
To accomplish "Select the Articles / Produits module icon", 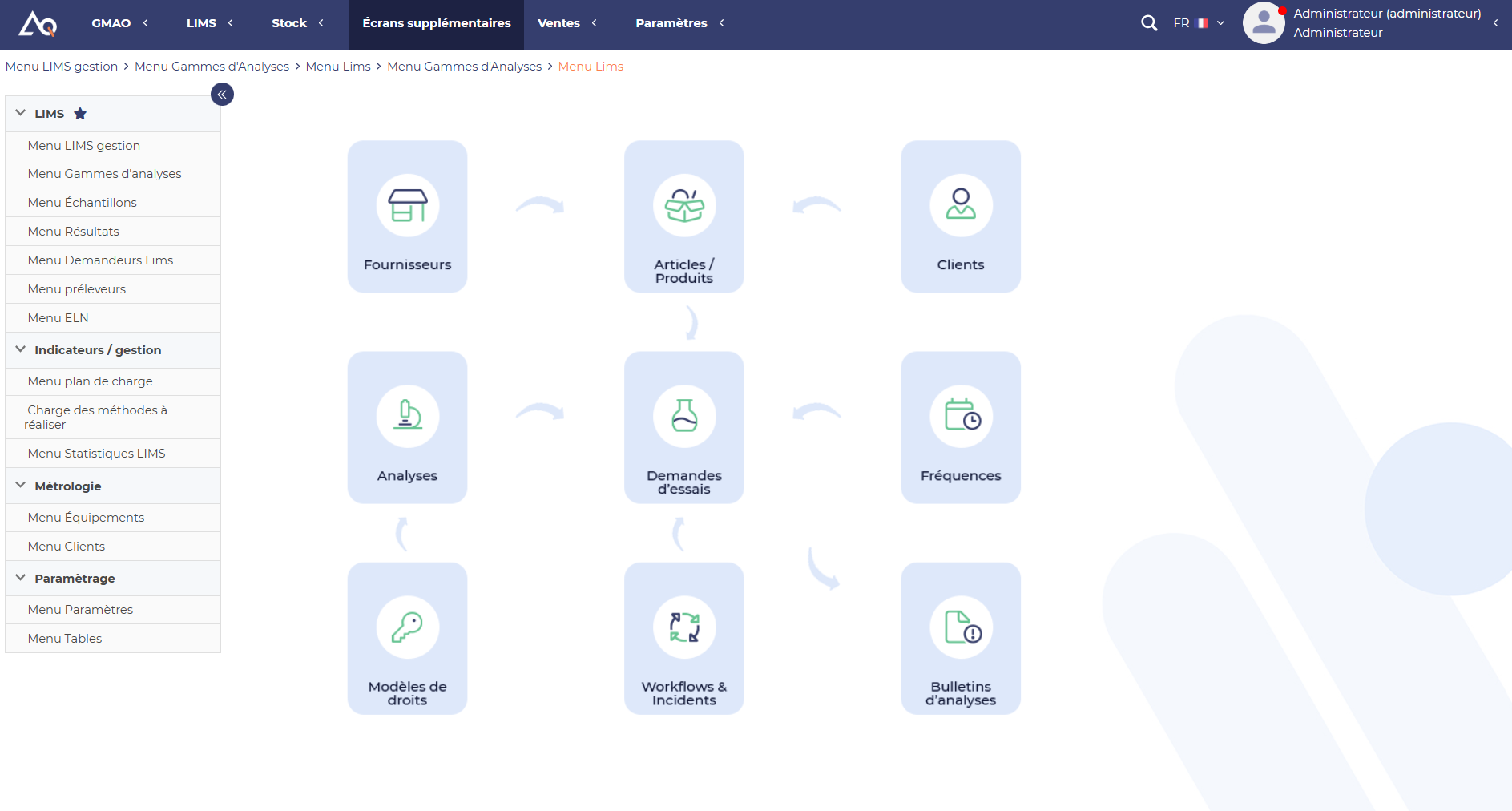I will 683,205.
